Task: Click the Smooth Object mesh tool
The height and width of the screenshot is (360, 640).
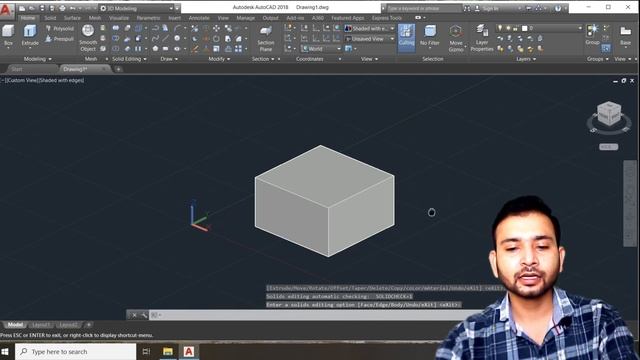Action: (x=88, y=38)
